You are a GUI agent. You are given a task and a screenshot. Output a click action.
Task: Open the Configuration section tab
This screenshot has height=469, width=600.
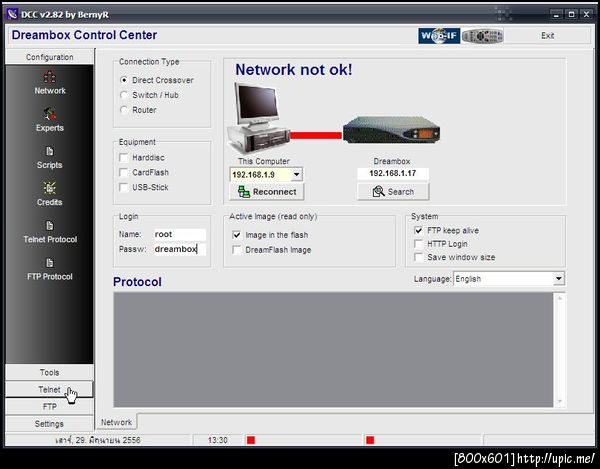pos(49,57)
